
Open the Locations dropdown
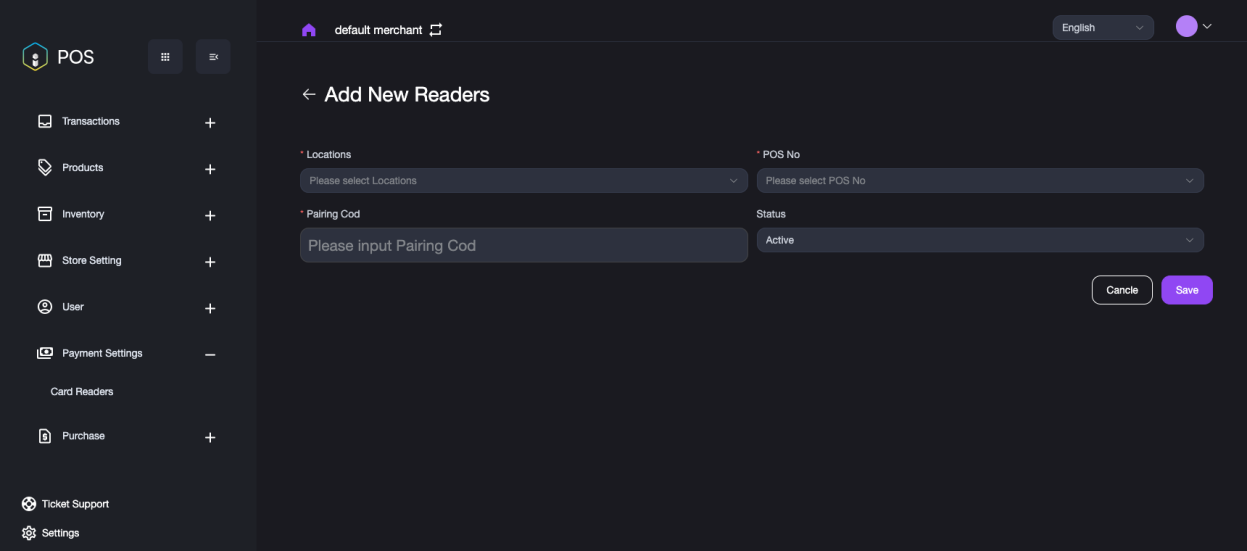[523, 181]
